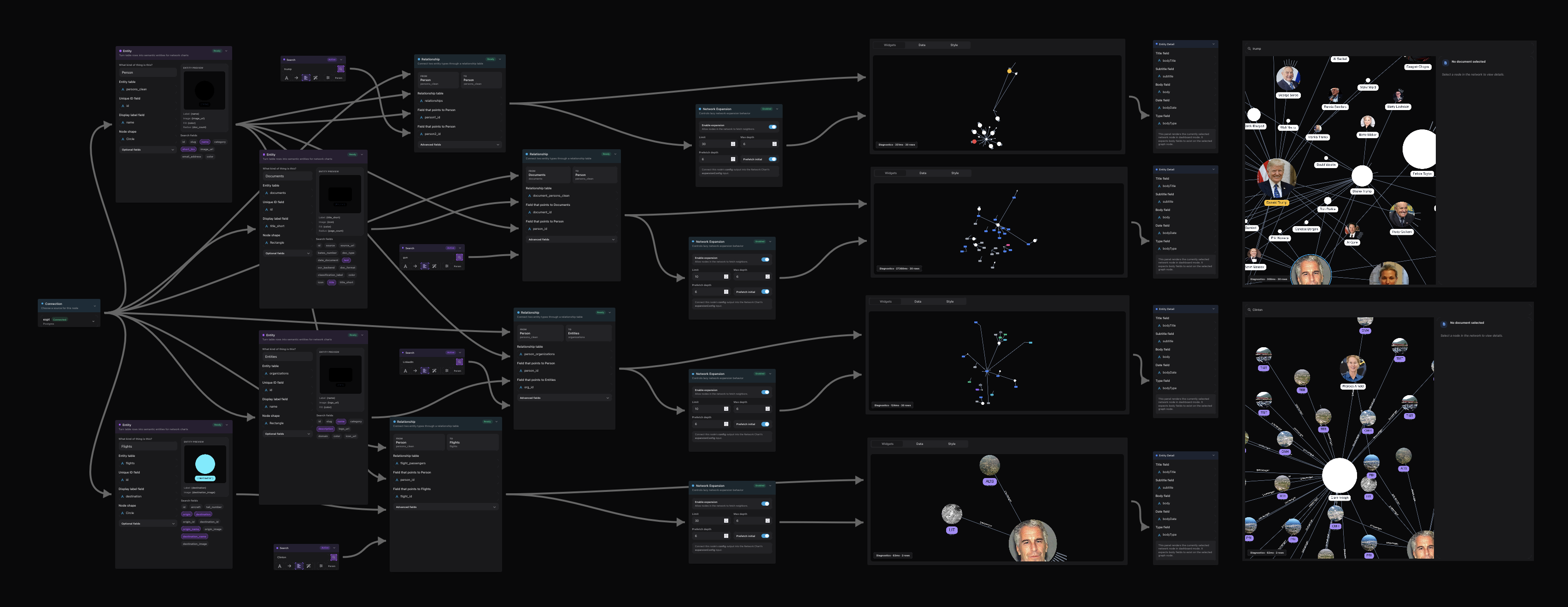Expand Optional fields in the Person Entity node
The image size is (1568, 607).
[x=147, y=150]
